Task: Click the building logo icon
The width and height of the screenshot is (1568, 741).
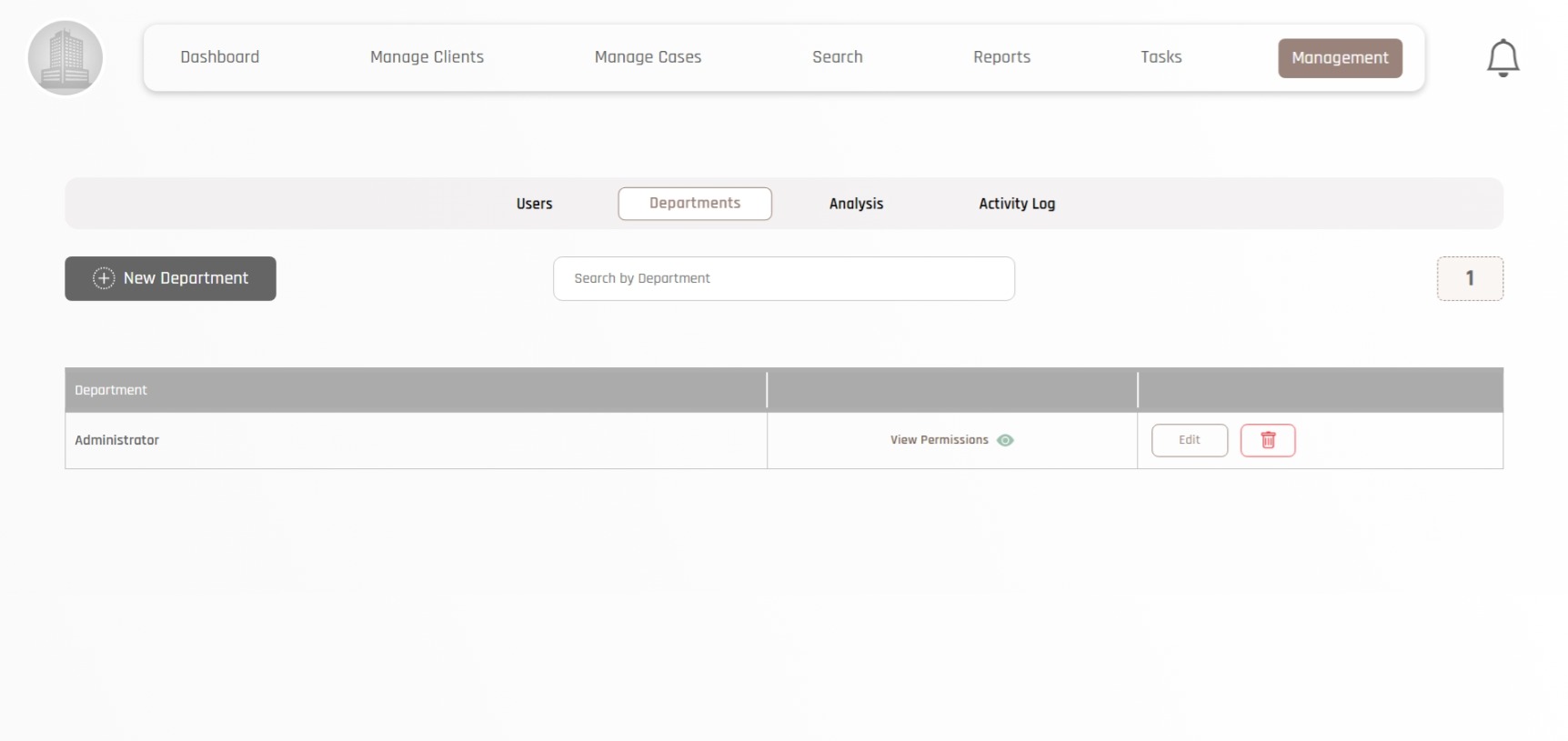Action: (x=65, y=58)
